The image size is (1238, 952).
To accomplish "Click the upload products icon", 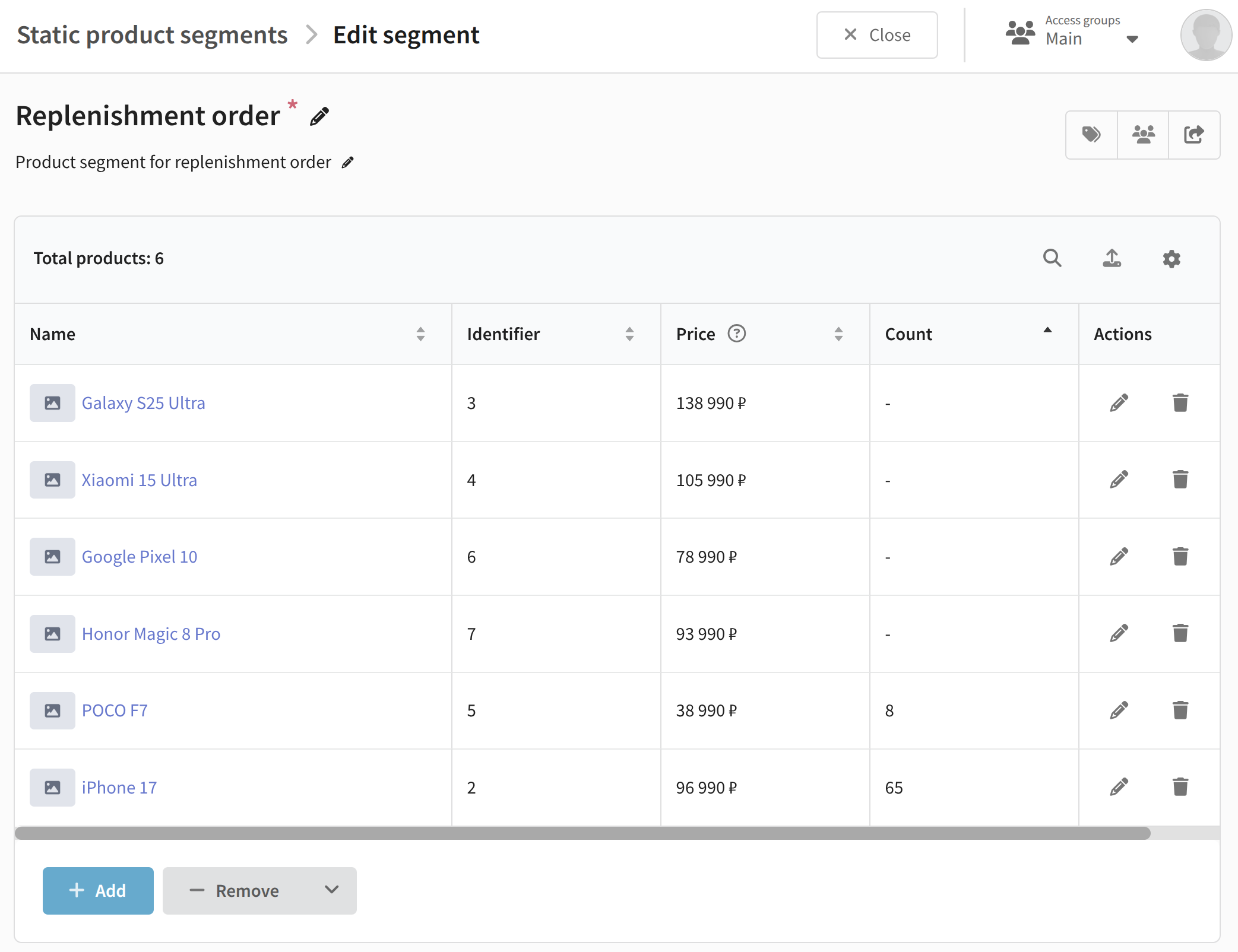I will [x=1112, y=258].
